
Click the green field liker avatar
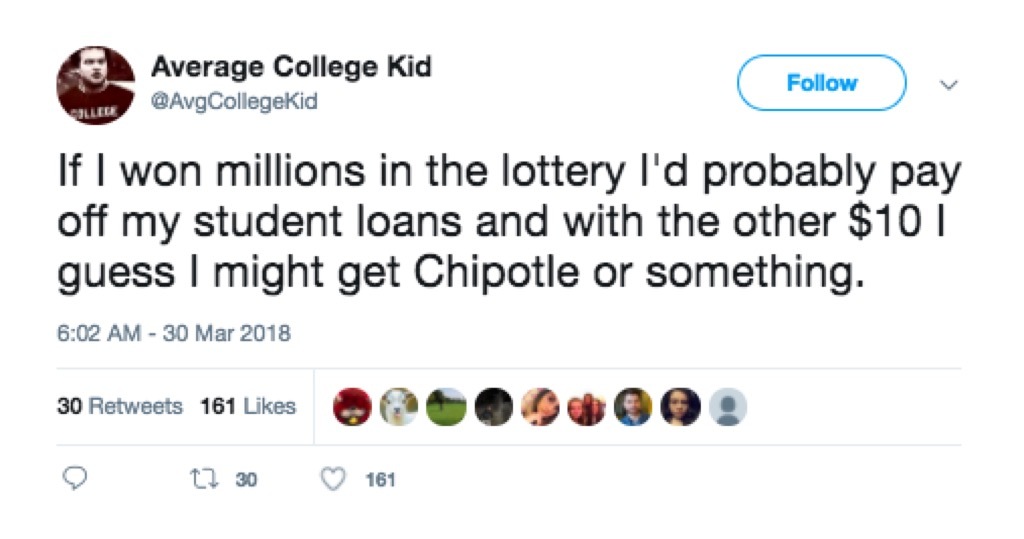(447, 407)
